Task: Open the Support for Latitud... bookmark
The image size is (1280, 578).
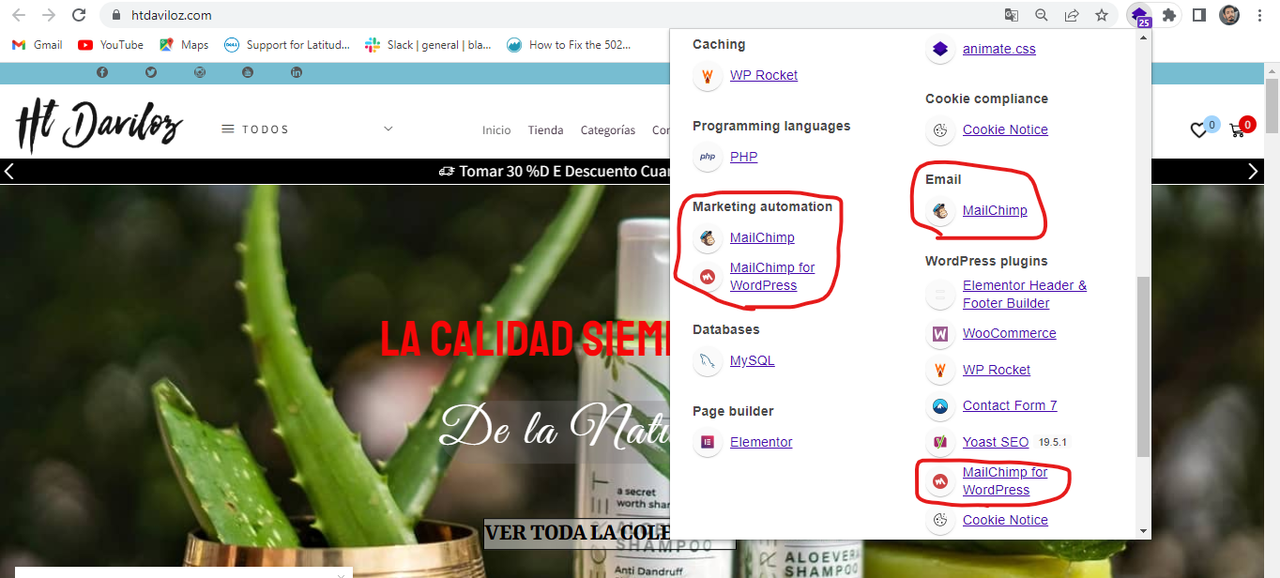Action: pos(287,45)
